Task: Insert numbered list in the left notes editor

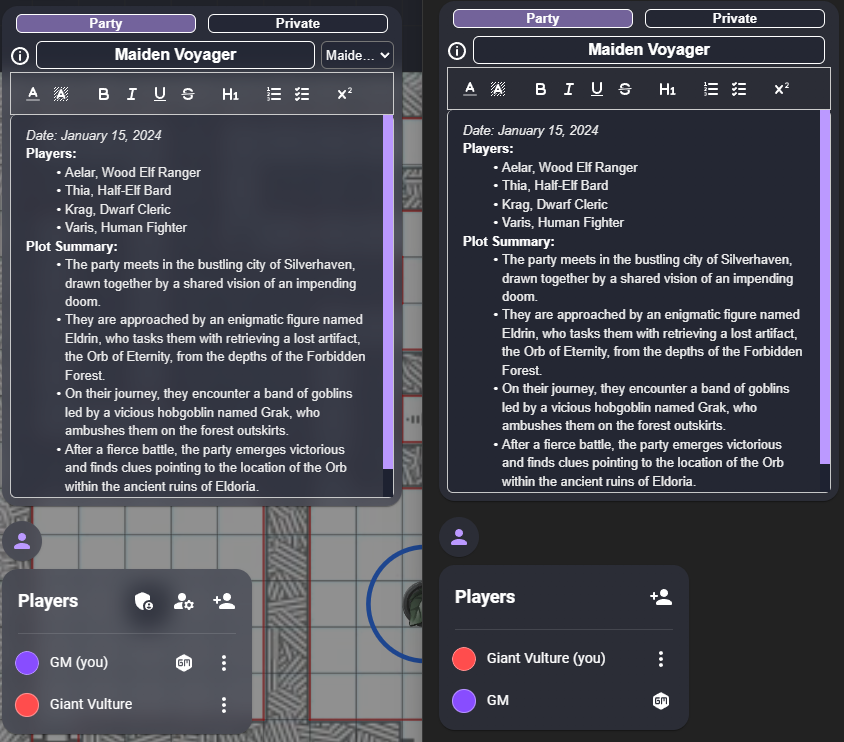Action: pyautogui.click(x=274, y=94)
